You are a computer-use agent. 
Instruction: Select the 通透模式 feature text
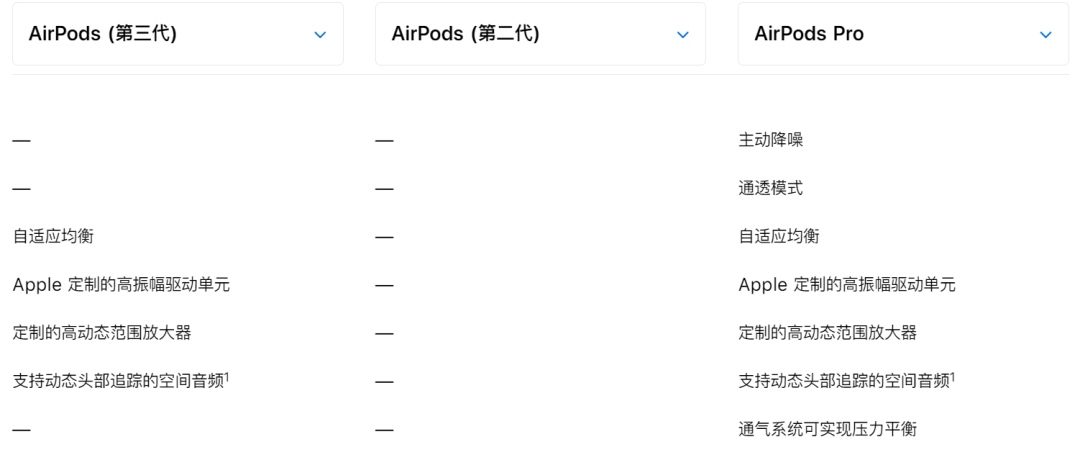(x=771, y=189)
